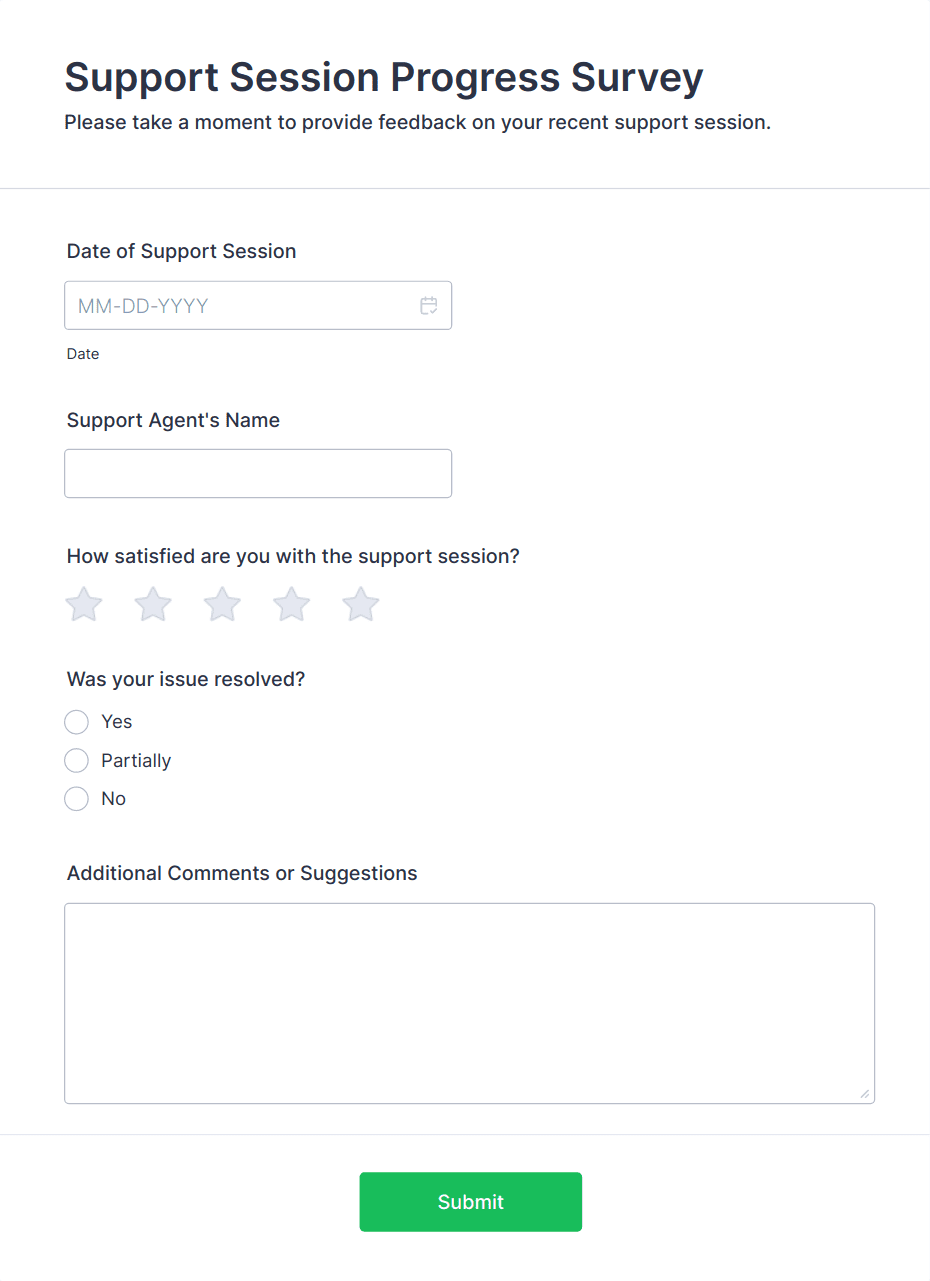Select Yes for issue resolved
930x1281 pixels.
(x=77, y=722)
